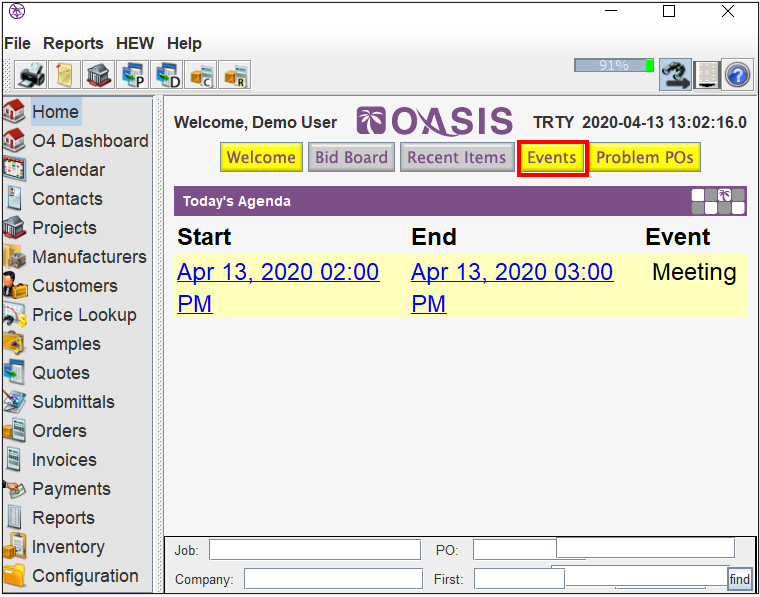Open Quotes label in the sidebar
The image size is (760, 597).
[61, 373]
